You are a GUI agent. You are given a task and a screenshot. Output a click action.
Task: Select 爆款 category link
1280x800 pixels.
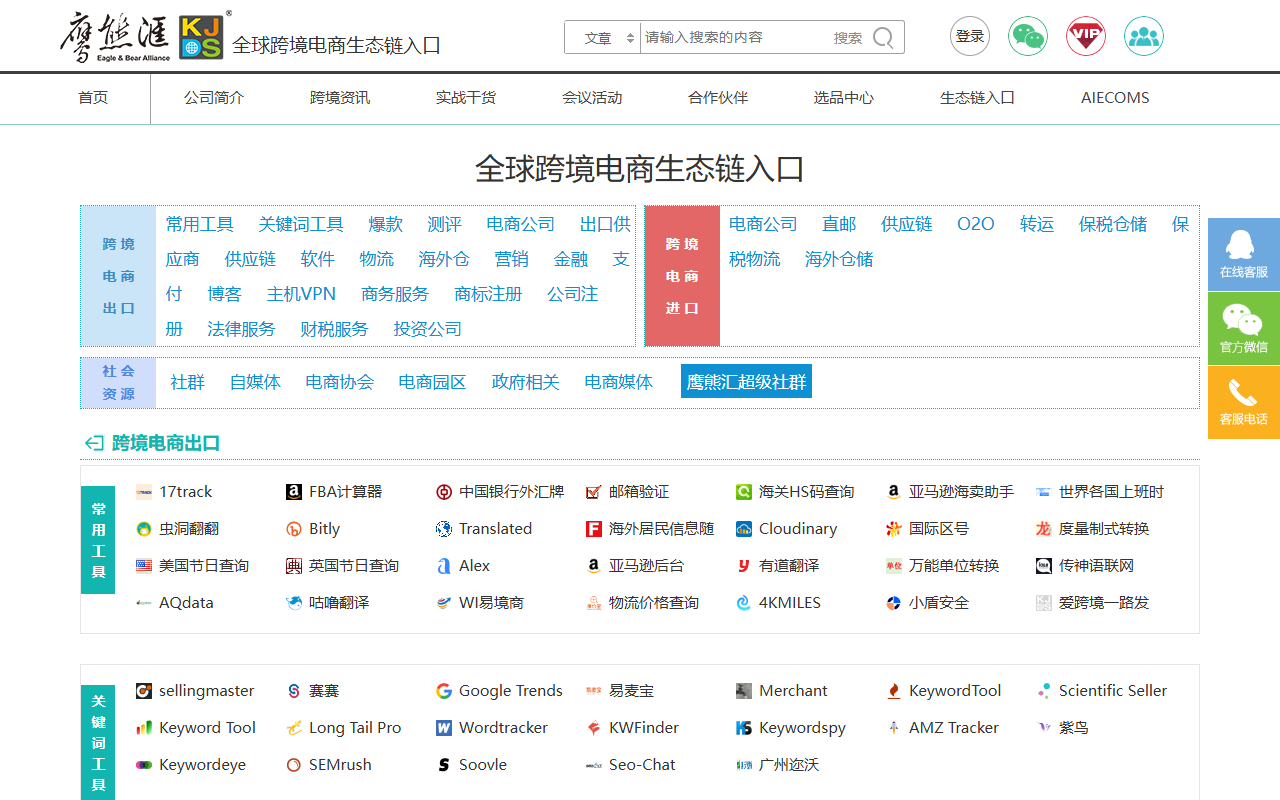[x=385, y=224]
